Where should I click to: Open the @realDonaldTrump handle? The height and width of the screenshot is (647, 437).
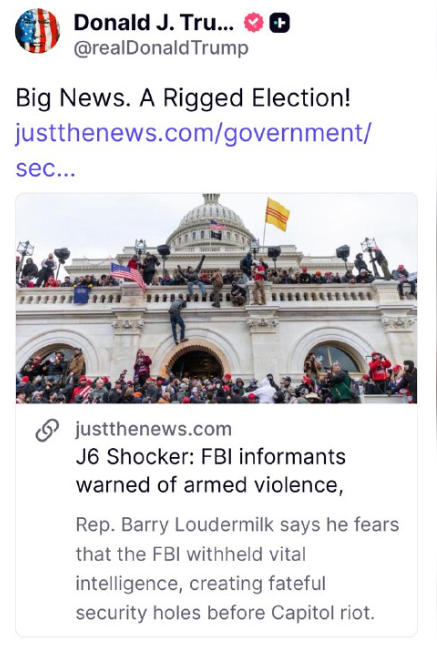point(161,48)
